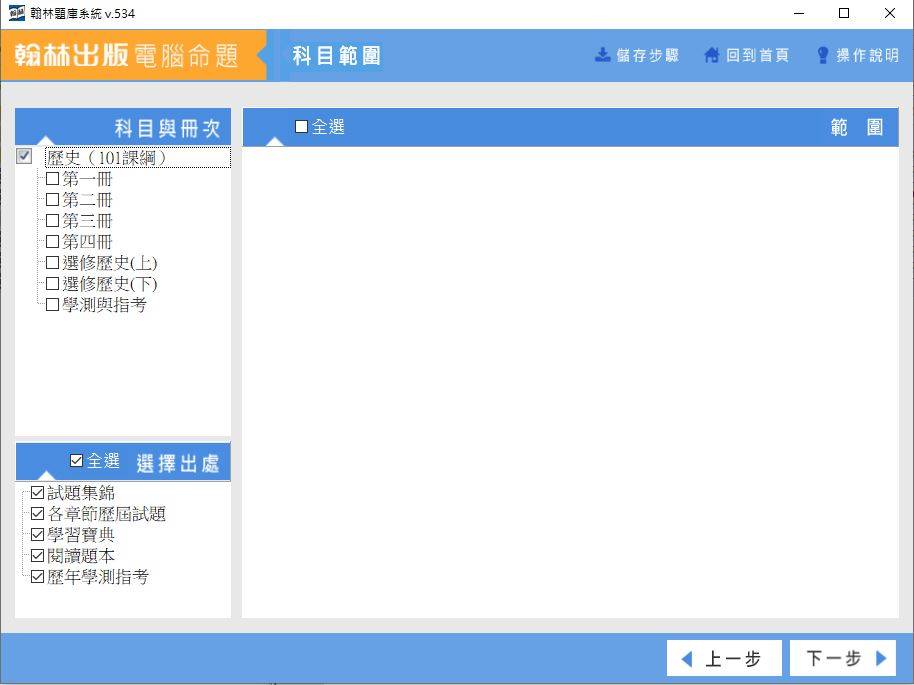The width and height of the screenshot is (914, 685).
Task: Check the 全選 box in 範圍 header
Action: click(x=301, y=127)
